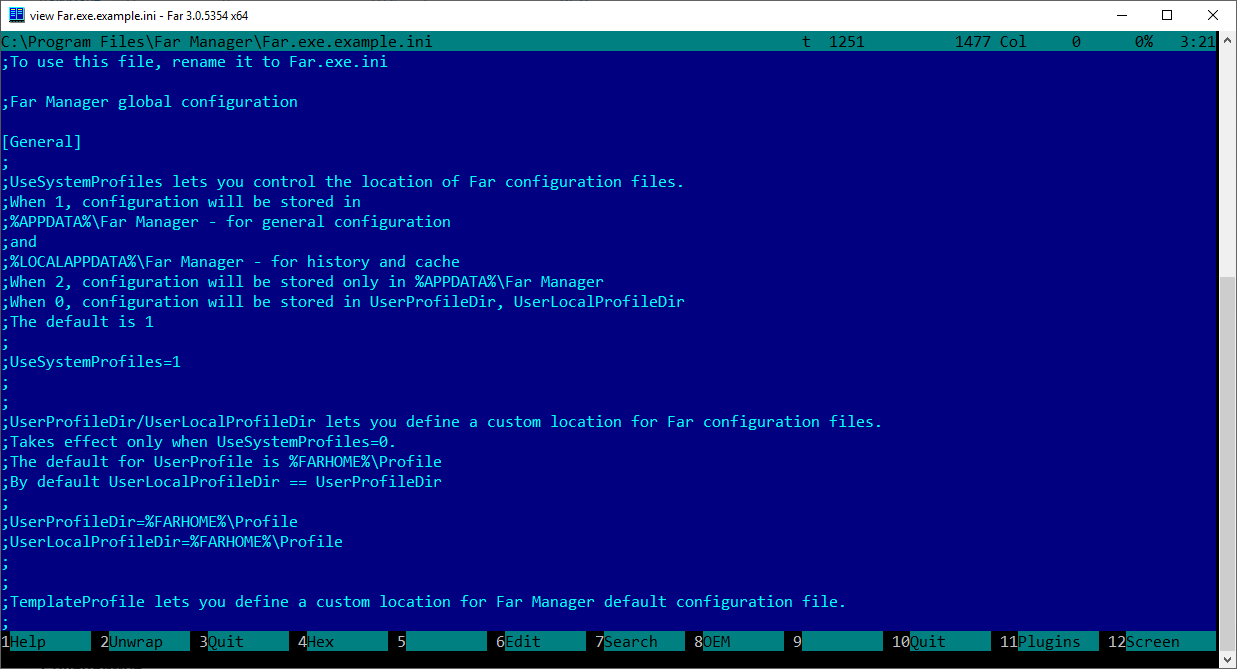Click the file path in the status line

tap(217, 42)
